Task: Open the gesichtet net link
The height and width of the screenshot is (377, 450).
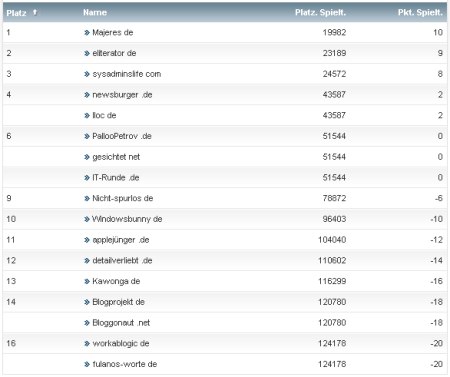Action: coord(116,157)
